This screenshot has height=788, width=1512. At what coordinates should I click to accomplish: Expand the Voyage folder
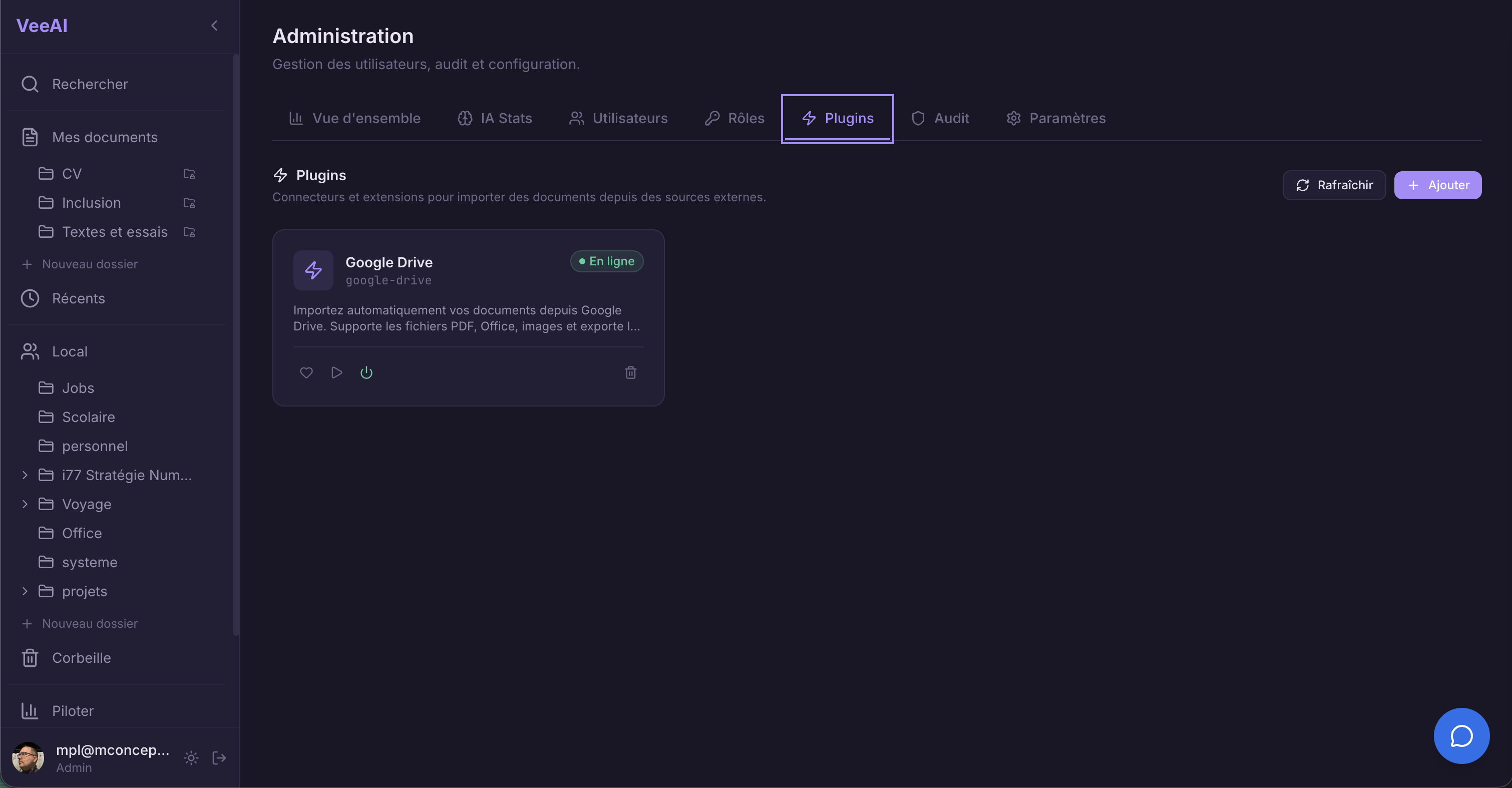[24, 504]
